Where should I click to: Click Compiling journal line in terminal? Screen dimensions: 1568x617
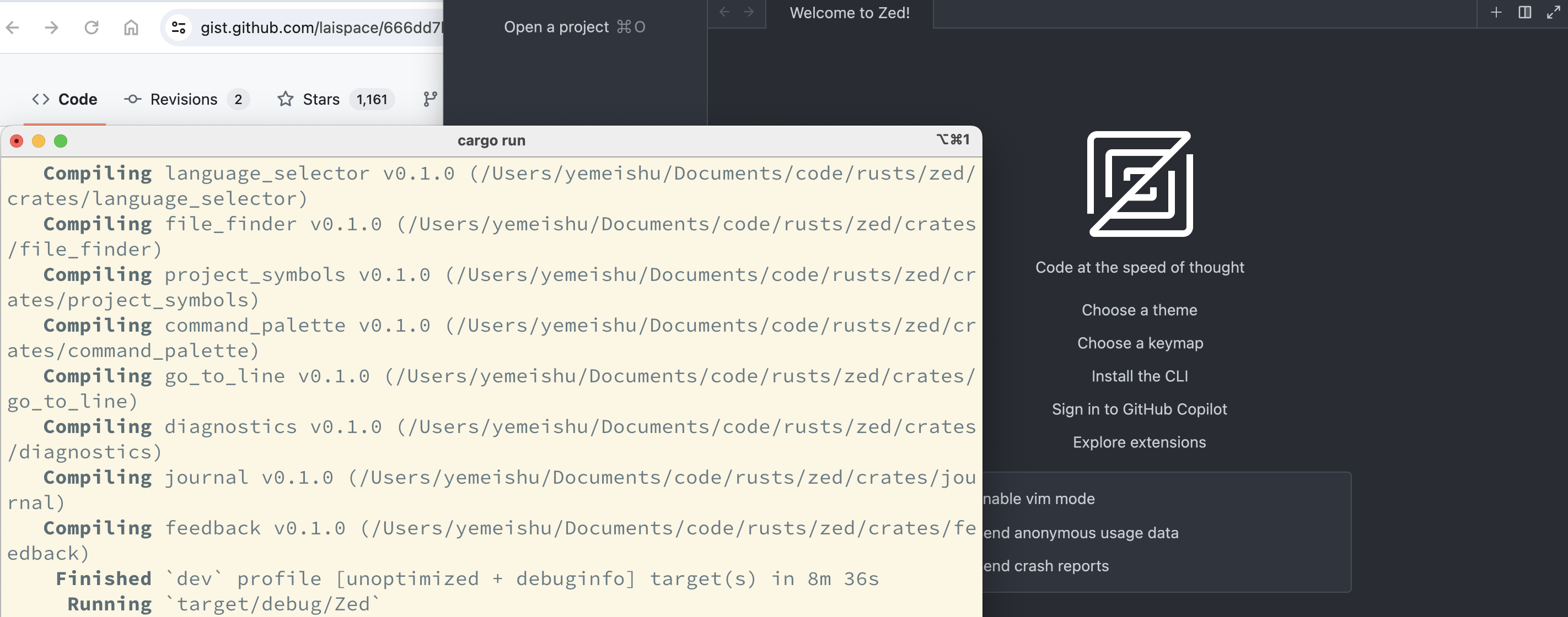[491, 490]
